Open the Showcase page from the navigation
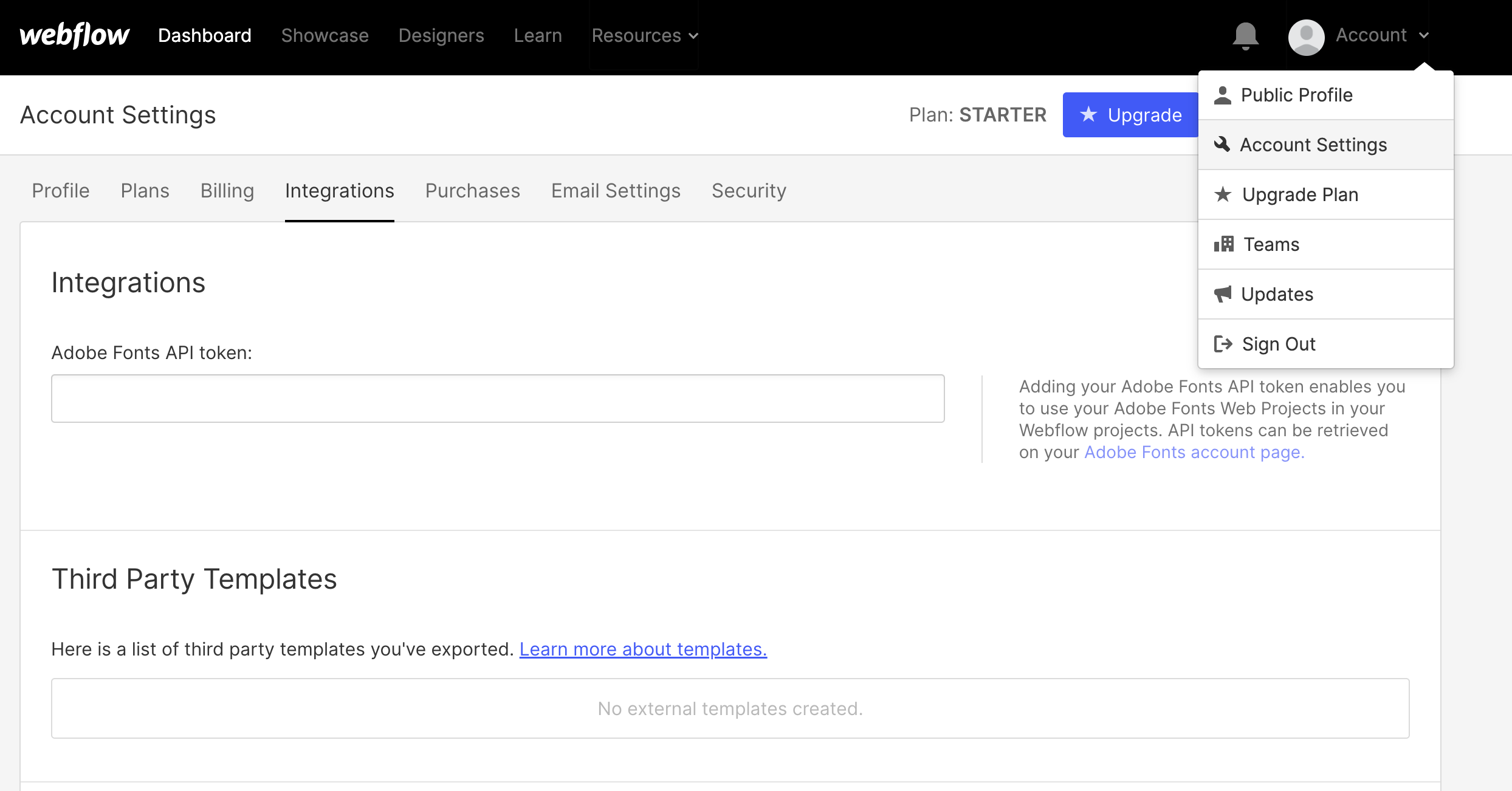This screenshot has height=791, width=1512. pyautogui.click(x=325, y=36)
